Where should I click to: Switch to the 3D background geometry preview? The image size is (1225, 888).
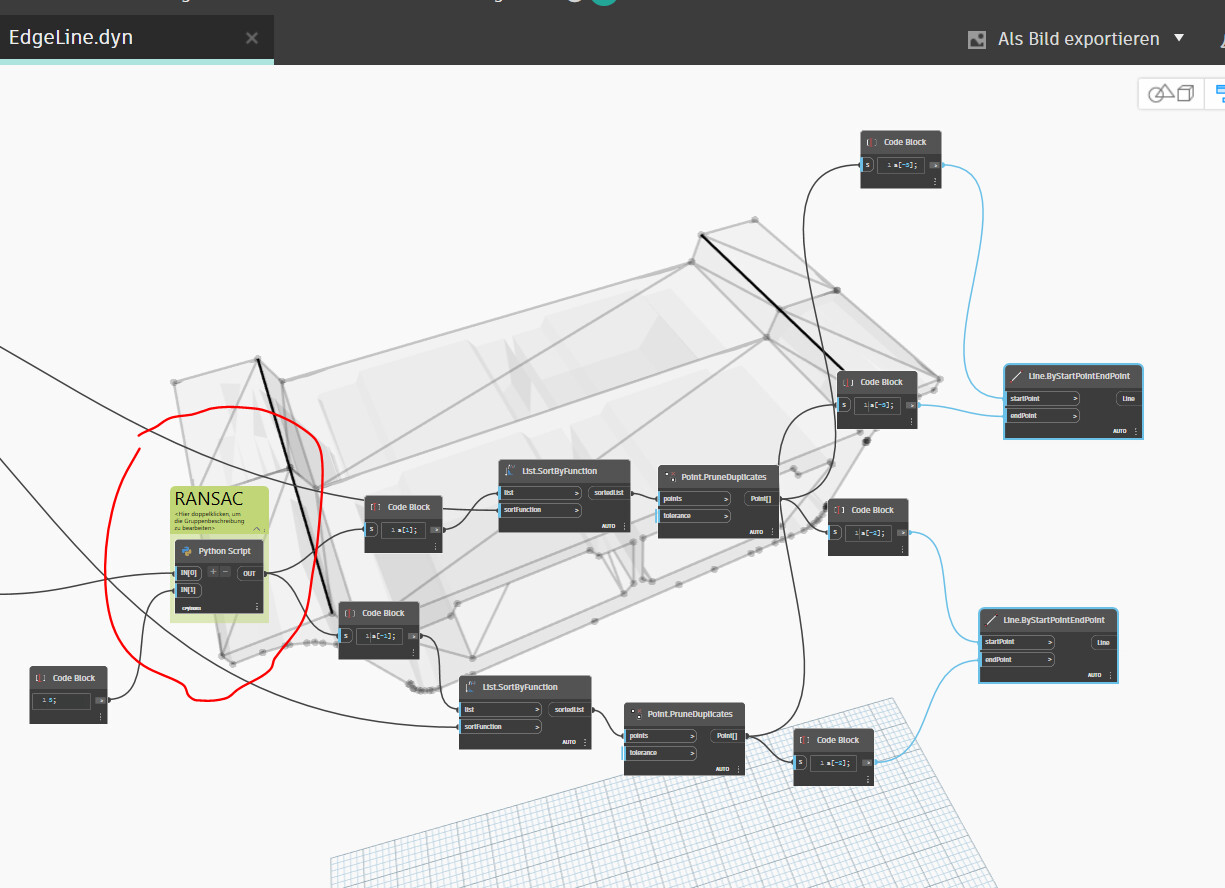coord(1171,94)
